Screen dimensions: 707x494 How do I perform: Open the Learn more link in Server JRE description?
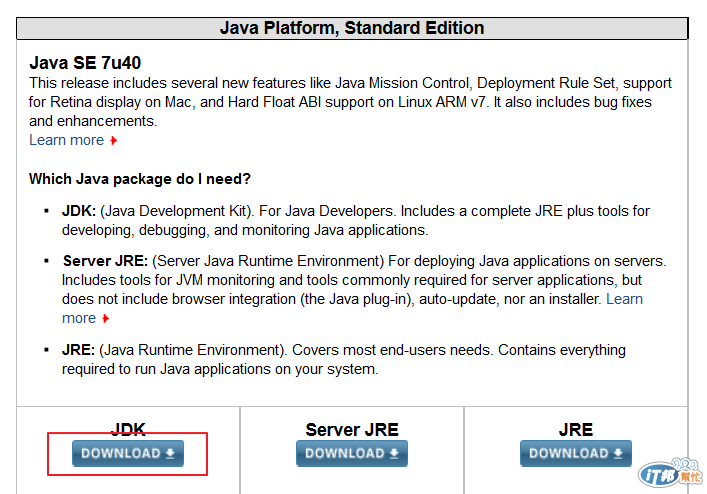[x=624, y=299]
